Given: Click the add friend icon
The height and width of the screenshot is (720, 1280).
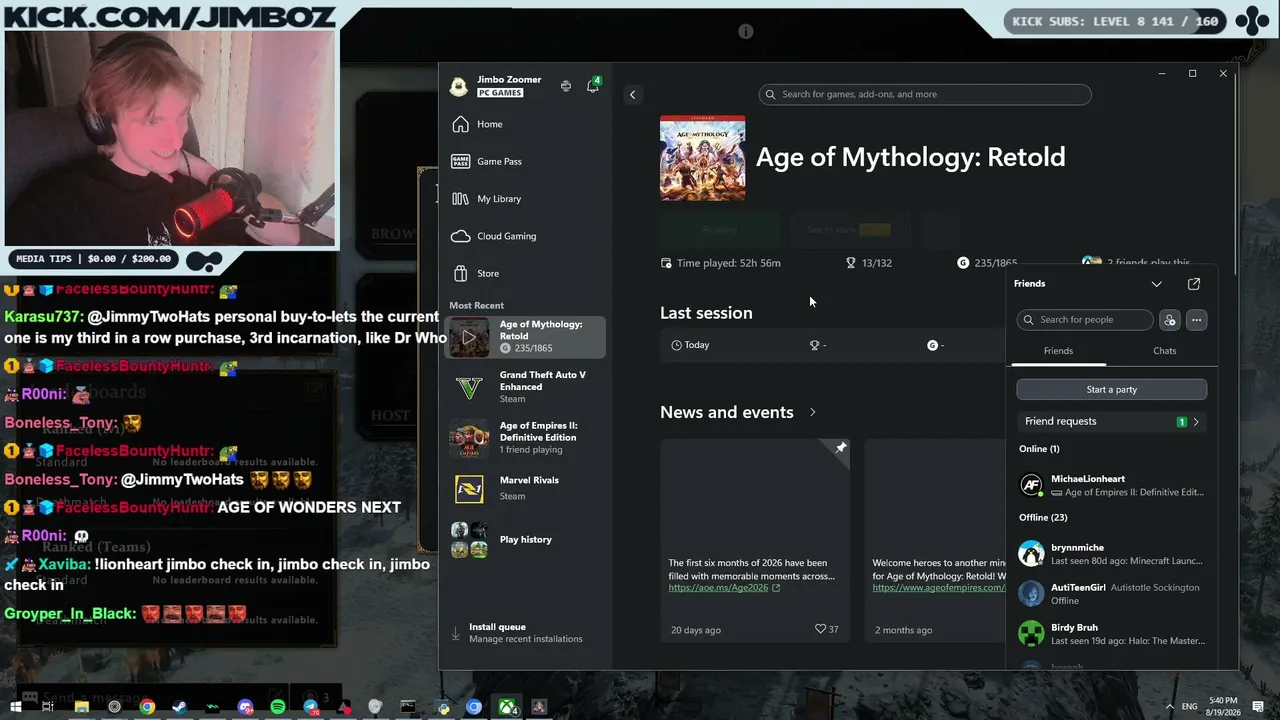Looking at the screenshot, I should tap(1170, 320).
